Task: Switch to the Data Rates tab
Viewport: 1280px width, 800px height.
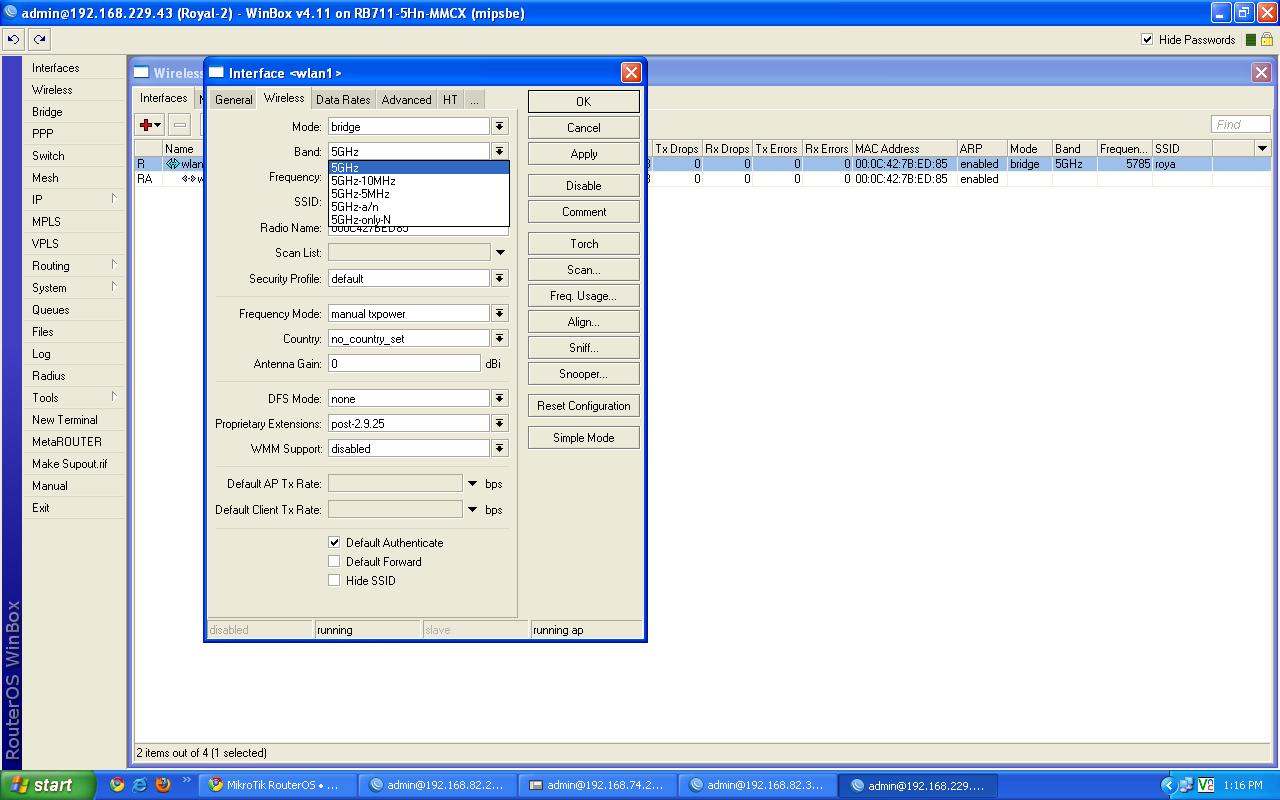Action: click(x=343, y=100)
